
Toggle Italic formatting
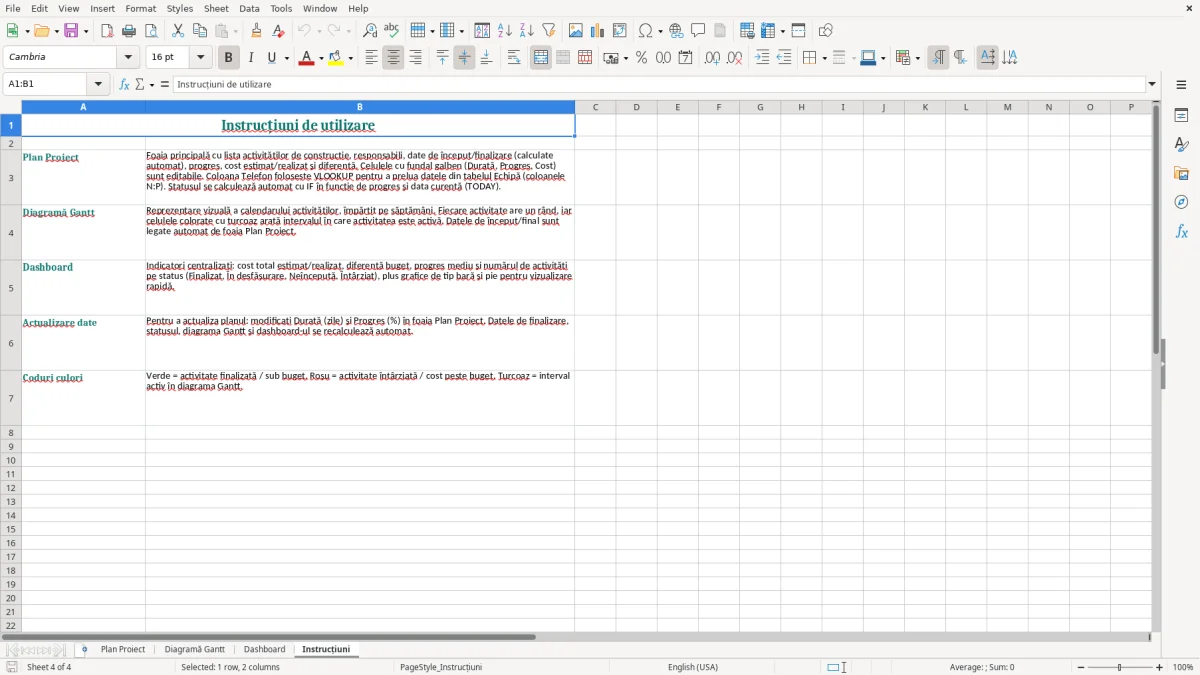pos(250,58)
